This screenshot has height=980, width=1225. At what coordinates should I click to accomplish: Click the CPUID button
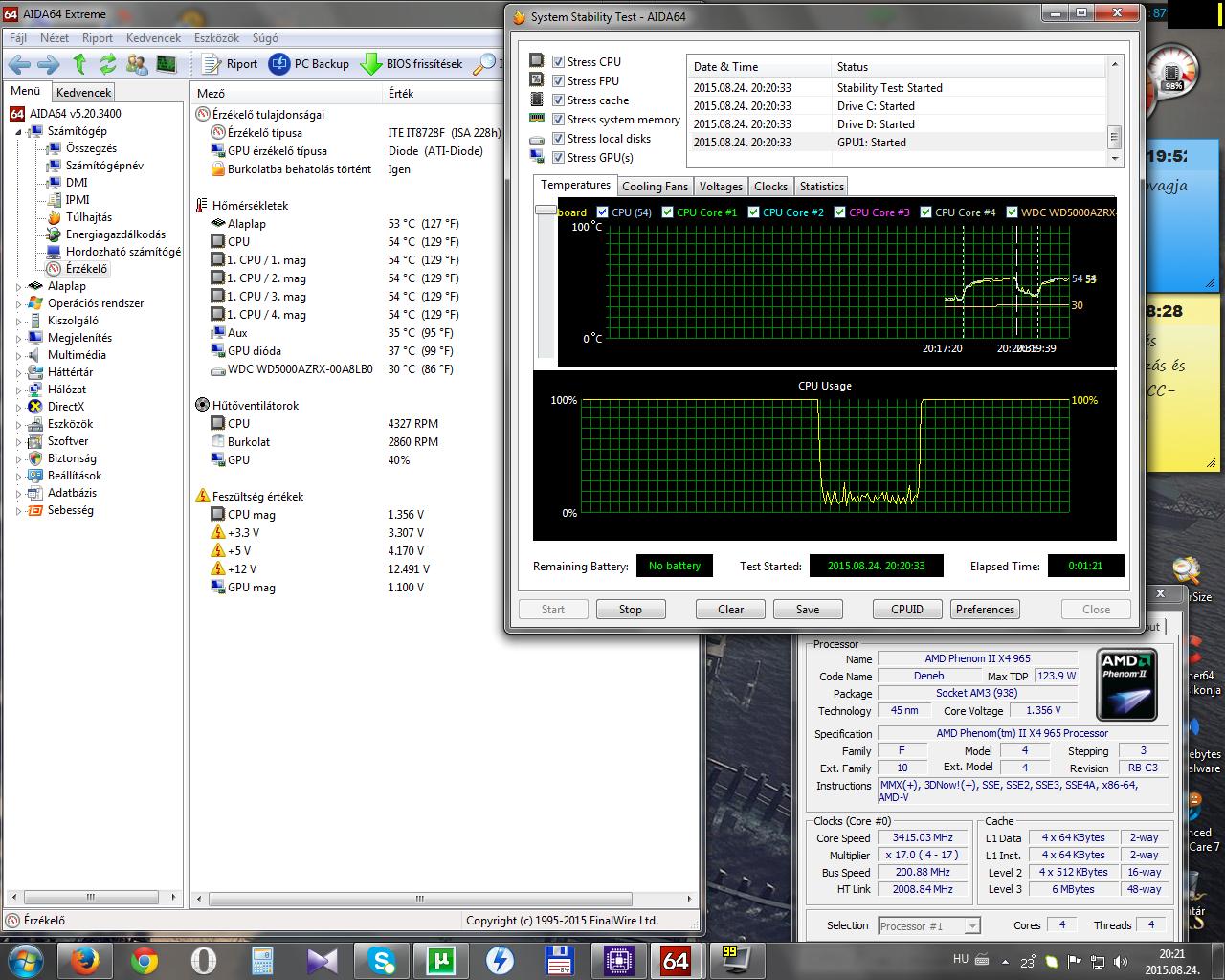pyautogui.click(x=907, y=610)
